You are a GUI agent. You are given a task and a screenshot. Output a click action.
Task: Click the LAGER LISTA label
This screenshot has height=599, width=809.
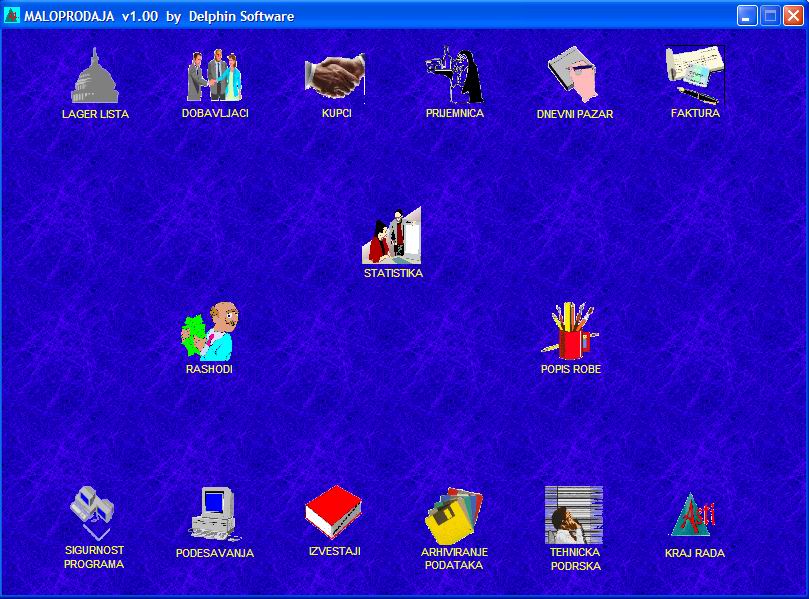tap(95, 114)
